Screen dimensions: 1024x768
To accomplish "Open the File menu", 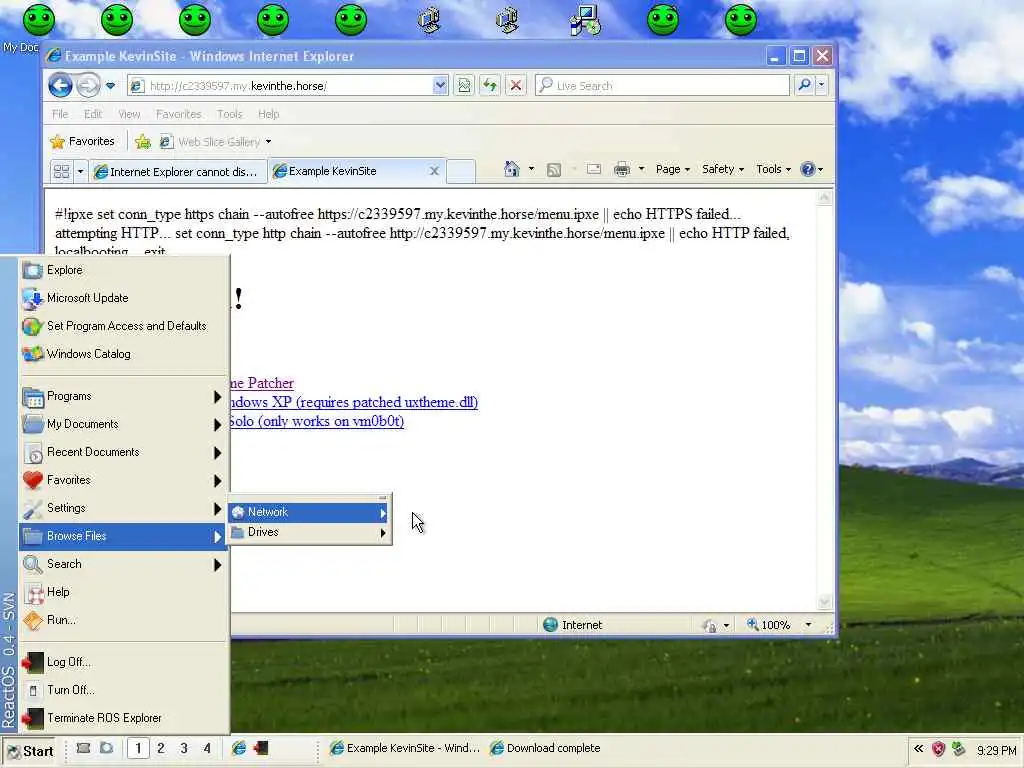I will point(60,114).
